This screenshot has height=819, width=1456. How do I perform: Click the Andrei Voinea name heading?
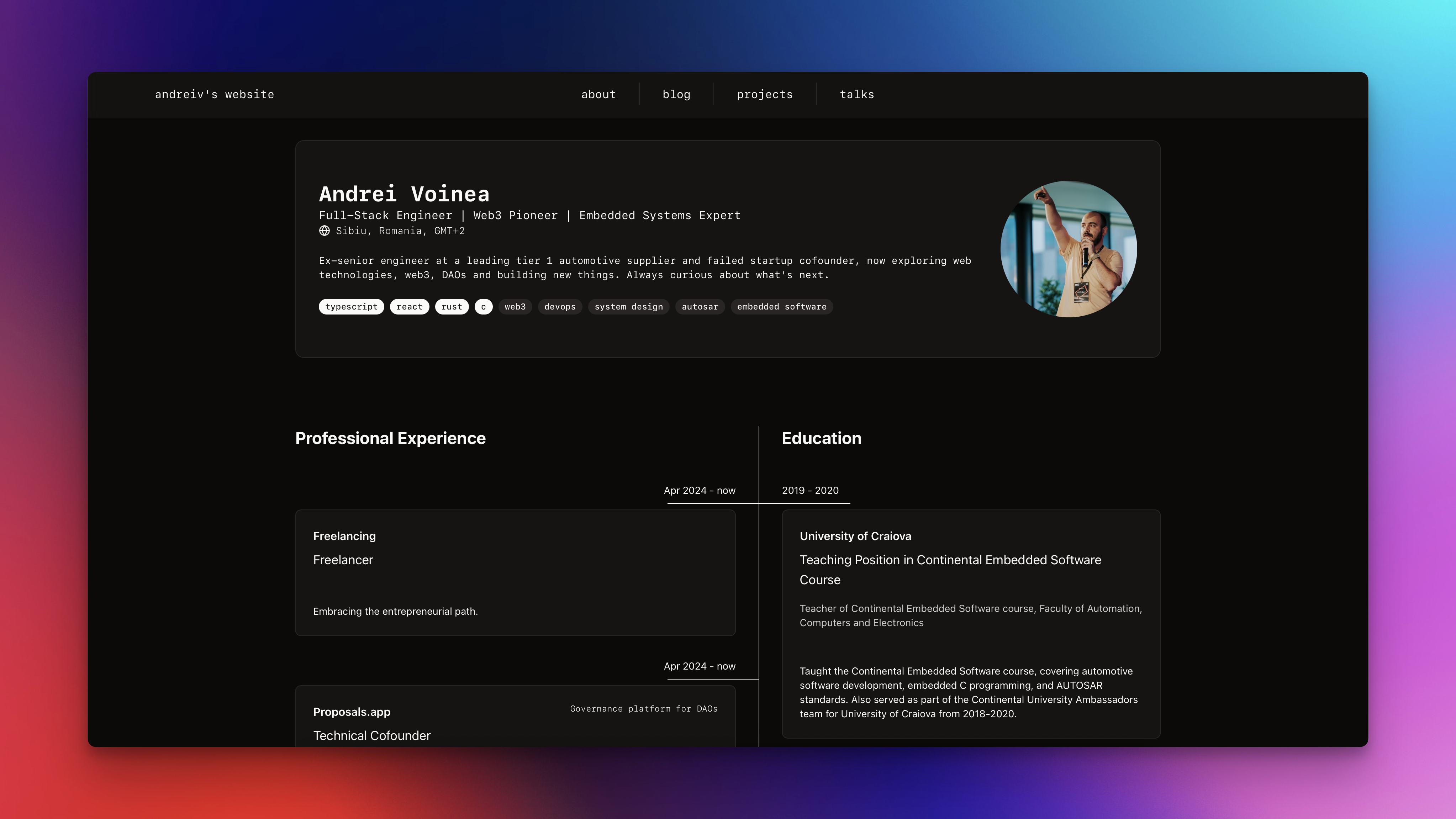pos(404,194)
